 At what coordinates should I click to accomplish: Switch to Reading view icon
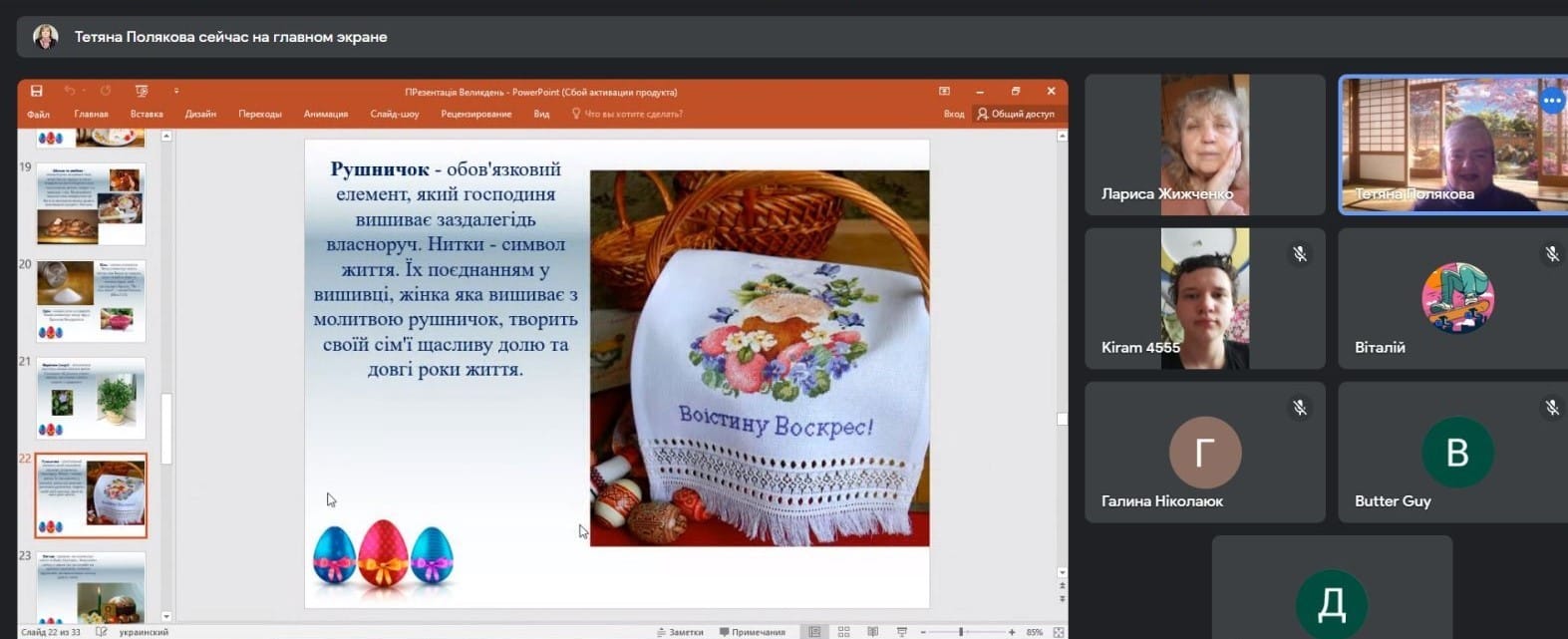coord(872,632)
